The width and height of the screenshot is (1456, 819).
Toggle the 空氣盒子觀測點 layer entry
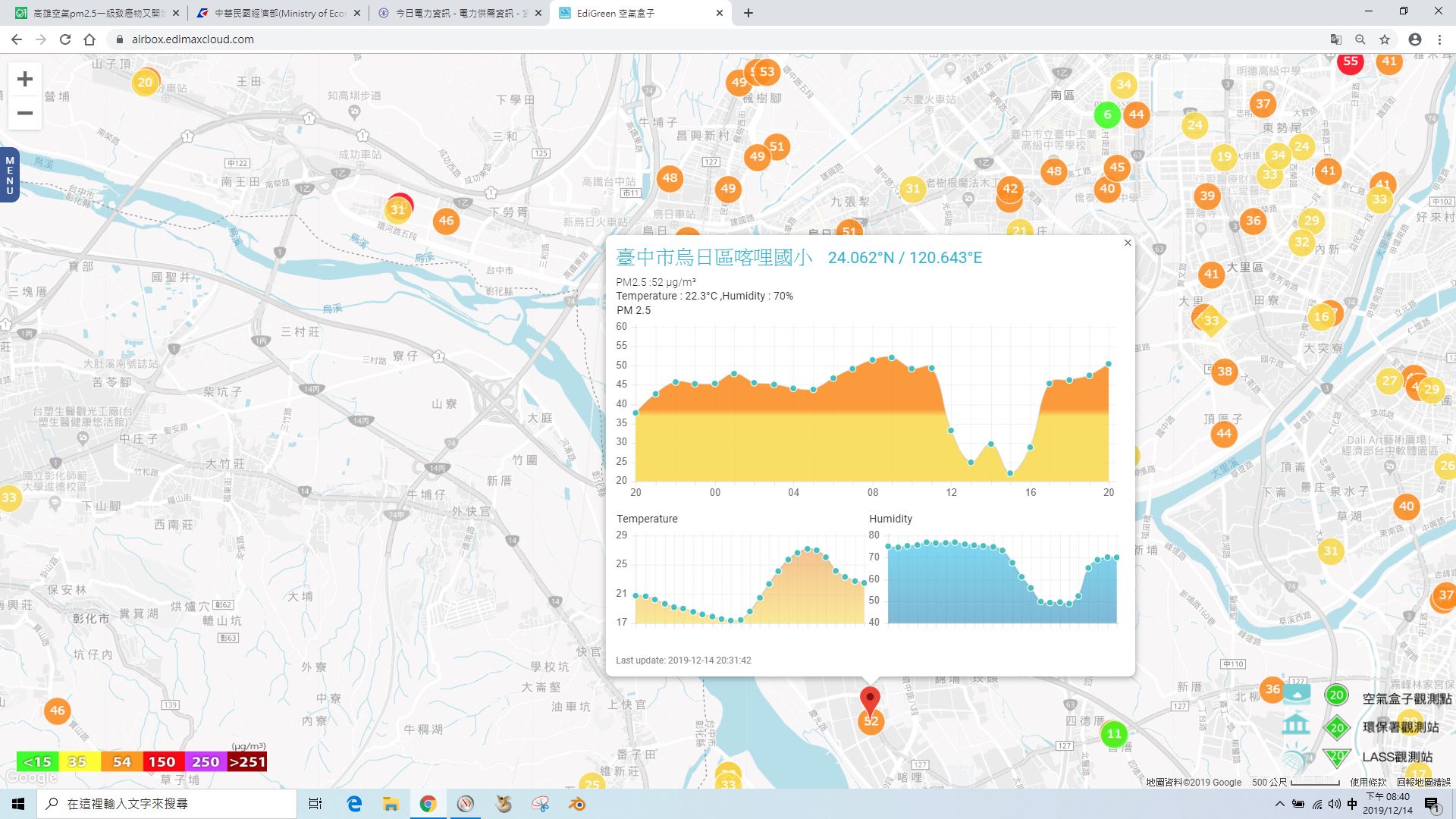pyautogui.click(x=1407, y=698)
